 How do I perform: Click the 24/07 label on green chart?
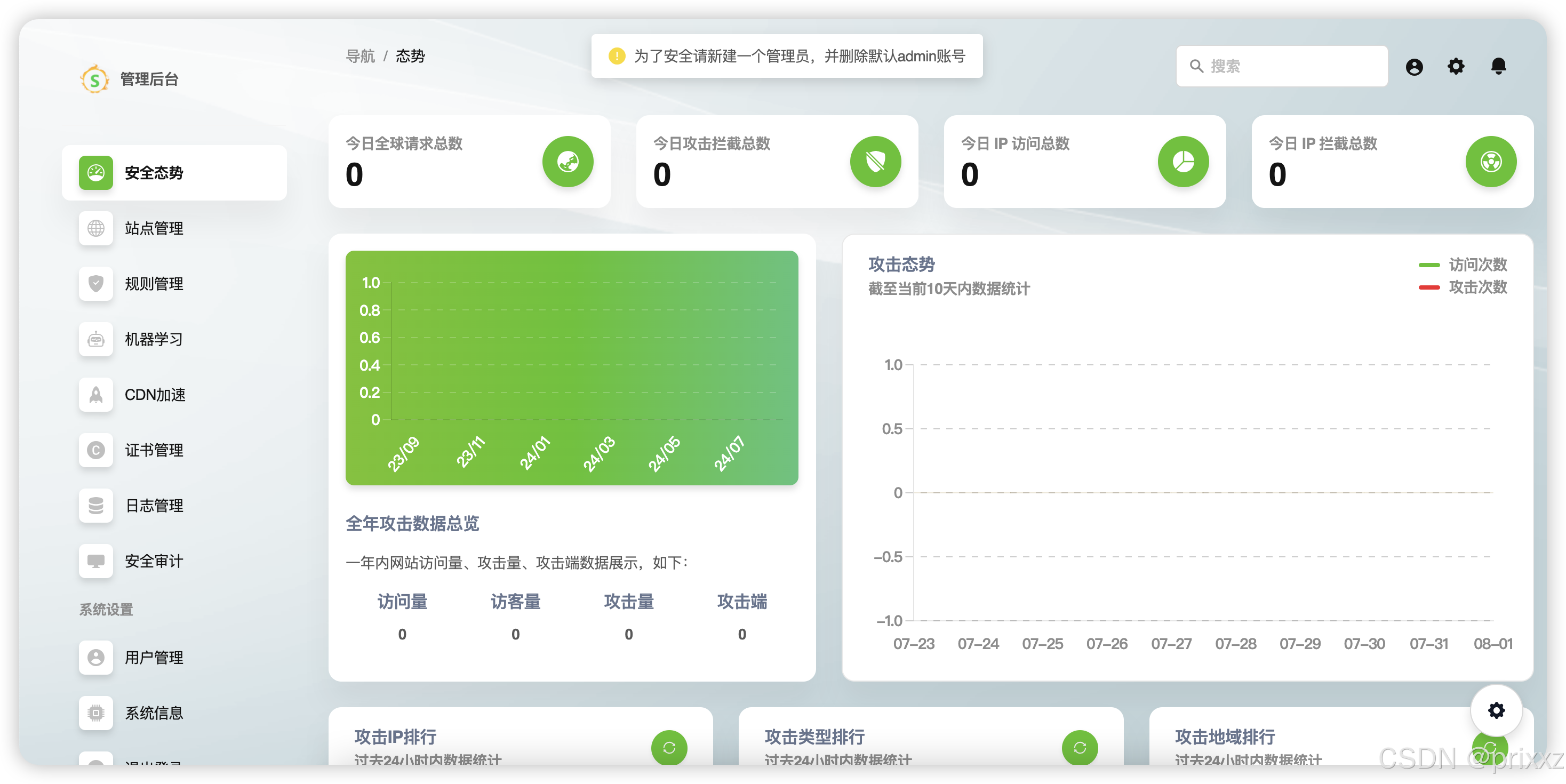click(729, 454)
